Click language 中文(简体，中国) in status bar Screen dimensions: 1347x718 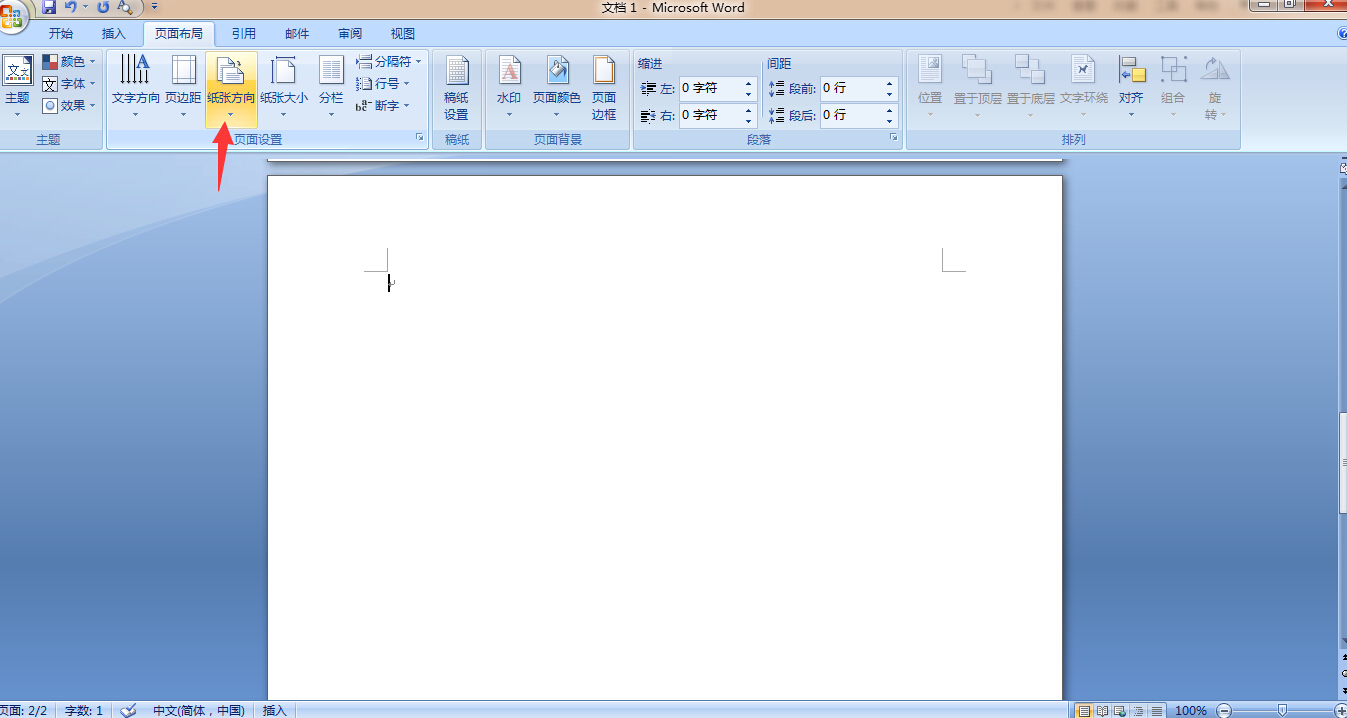tap(199, 710)
